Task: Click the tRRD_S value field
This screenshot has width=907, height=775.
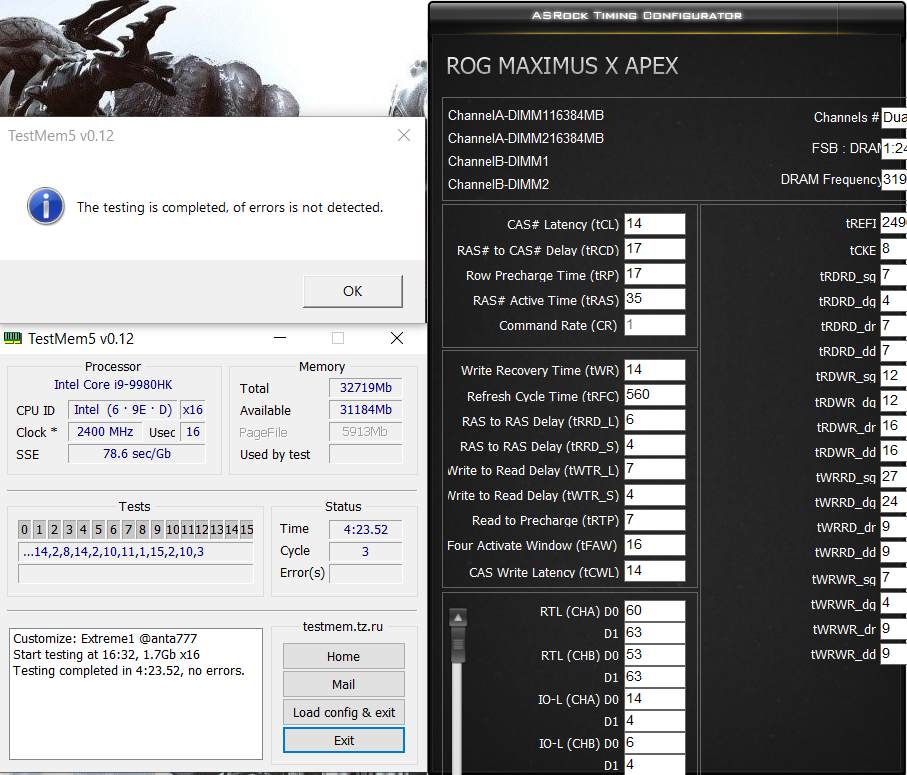Action: [655, 445]
